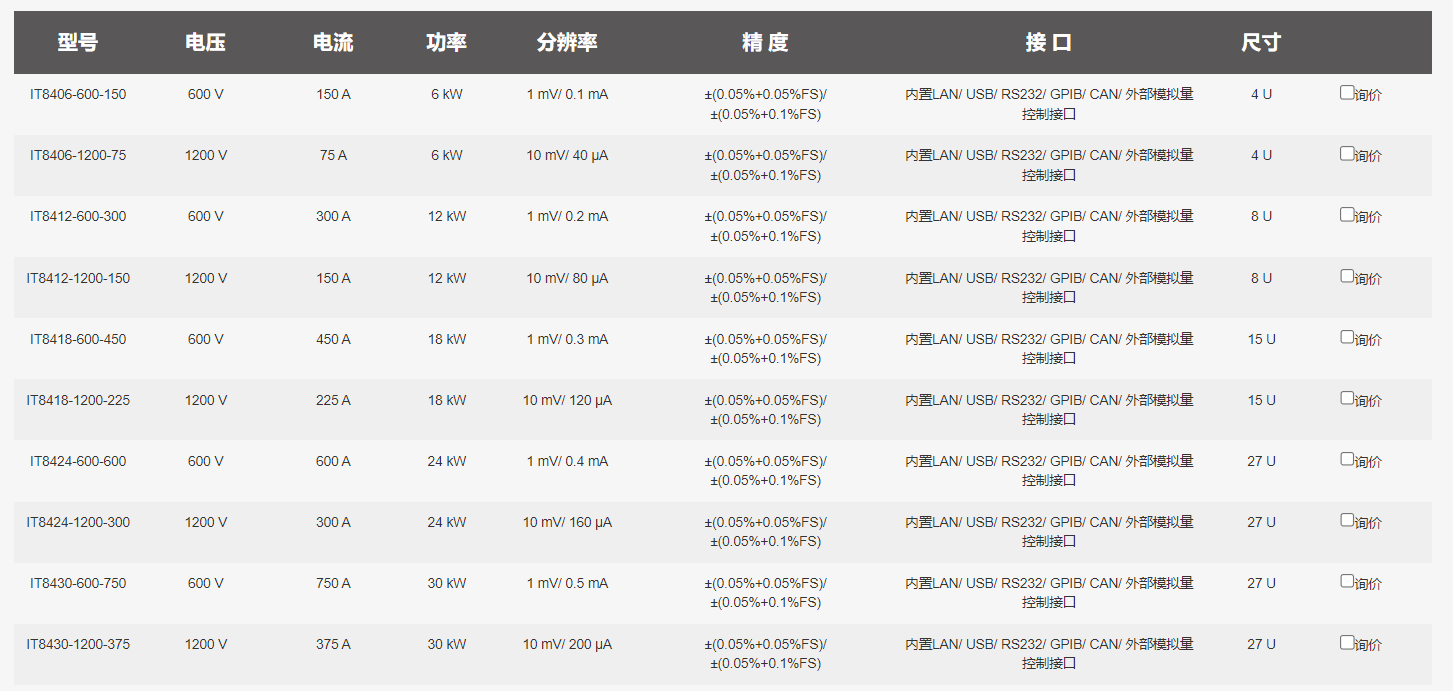This screenshot has width=1453, height=691.
Task: Click the 尺寸 column header
Action: click(x=1261, y=42)
